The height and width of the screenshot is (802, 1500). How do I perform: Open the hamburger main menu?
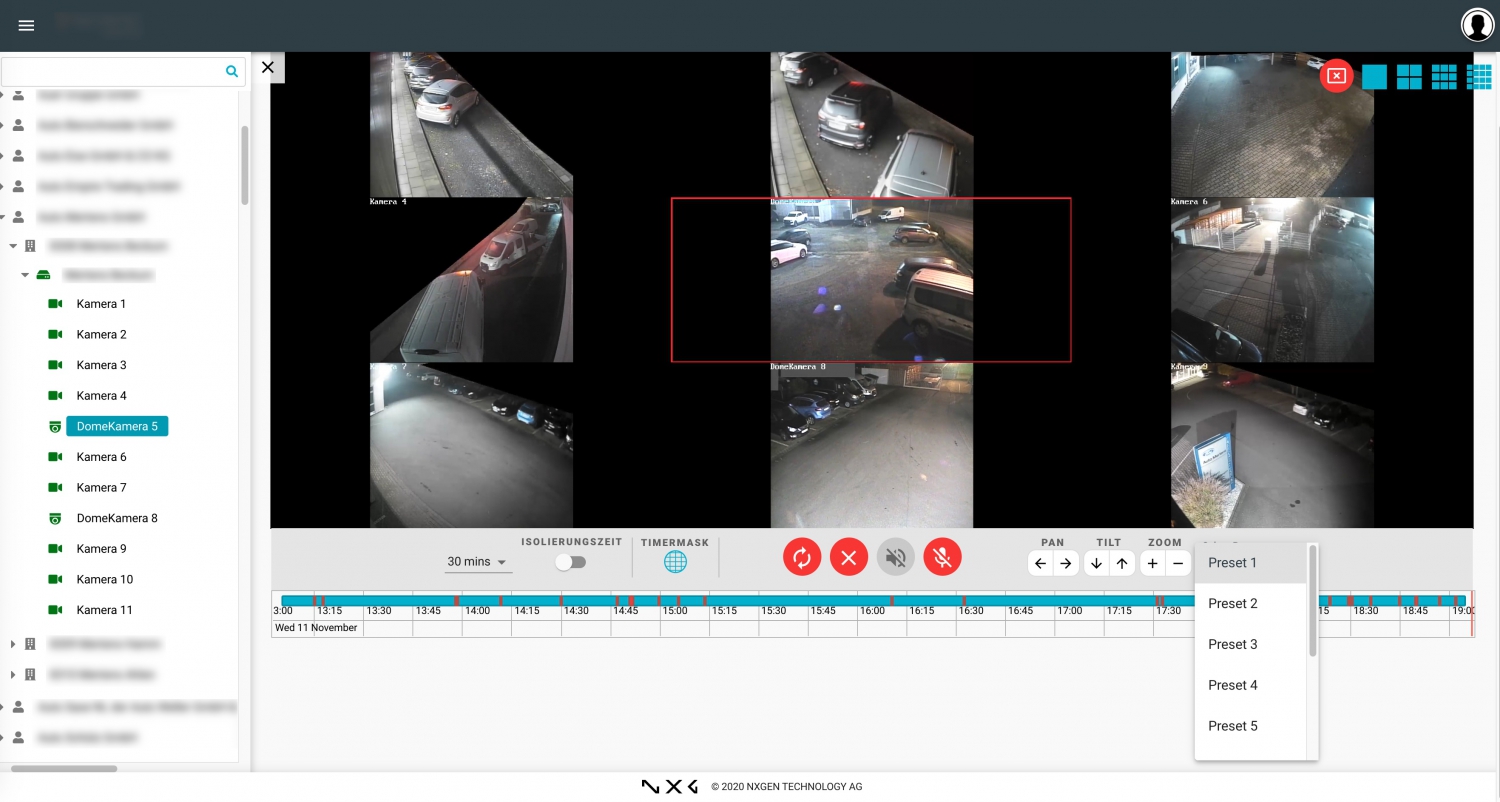(27, 25)
